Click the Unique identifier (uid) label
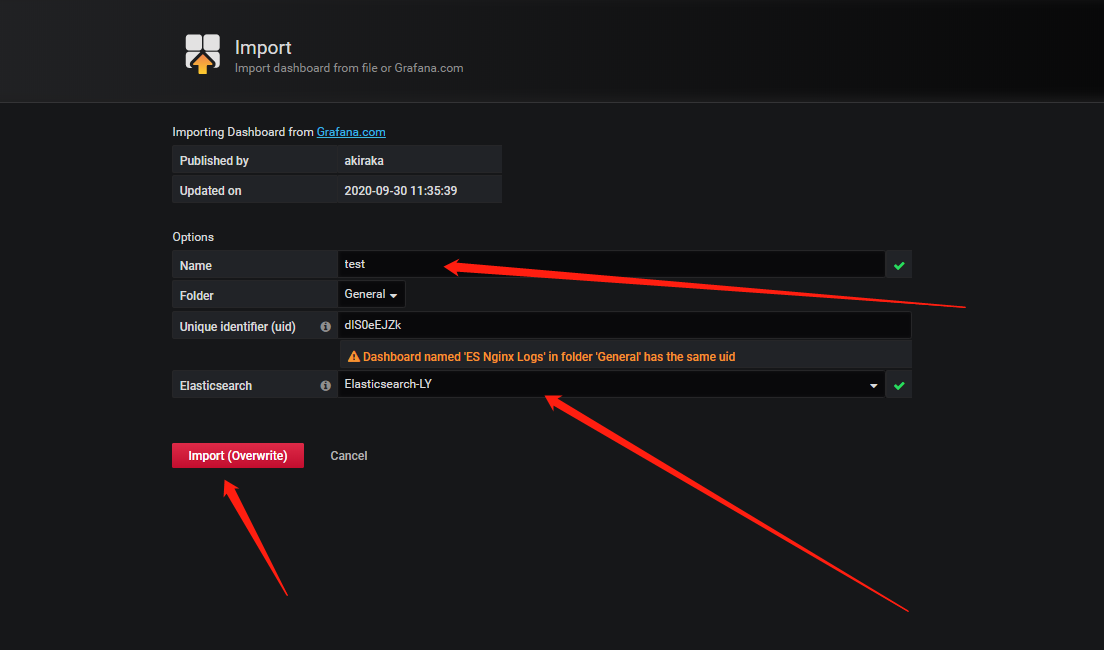The image size is (1104, 650). [x=237, y=326]
